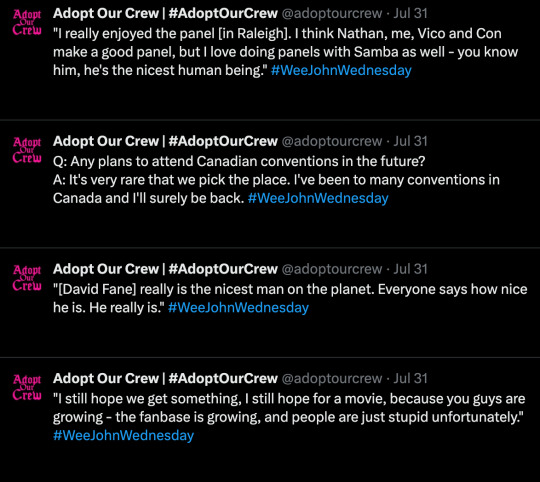Open display name on Raleigh panel tweet
Viewport: 540px width, 482px height.
[x=165, y=13]
